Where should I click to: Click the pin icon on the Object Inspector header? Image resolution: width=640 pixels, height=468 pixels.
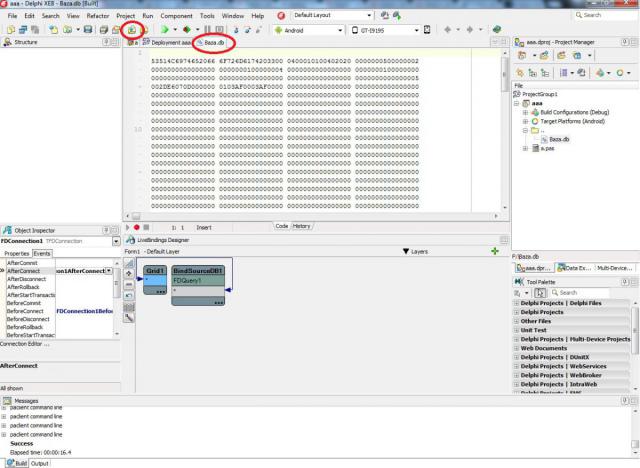(106, 230)
